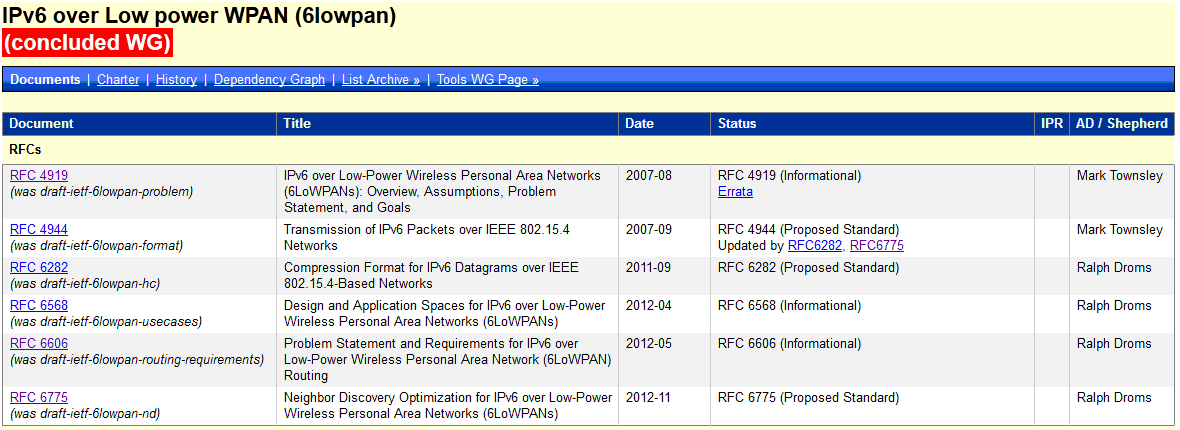Image resolution: width=1180 pixels, height=430 pixels.
Task: Click title 'Problem Statement and Requirements for IPv6'
Action: click(x=411, y=343)
